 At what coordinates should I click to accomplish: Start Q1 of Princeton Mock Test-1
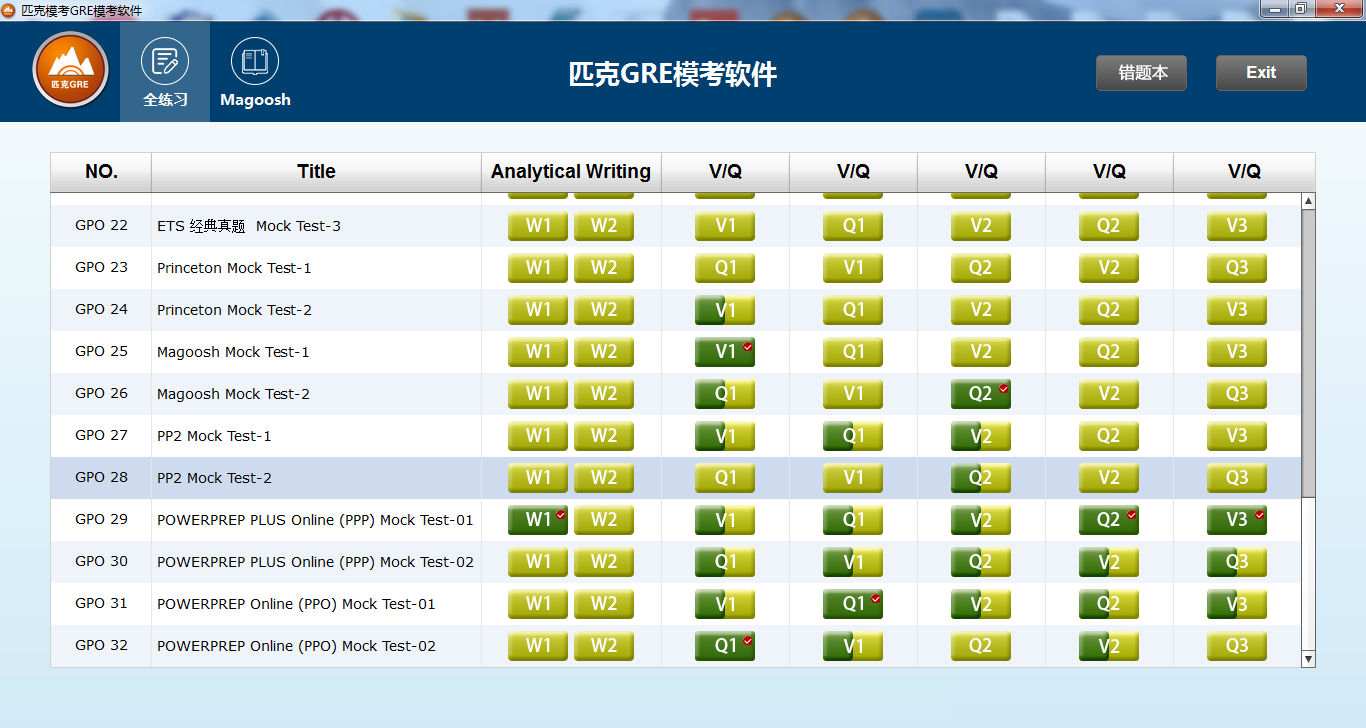pyautogui.click(x=725, y=268)
